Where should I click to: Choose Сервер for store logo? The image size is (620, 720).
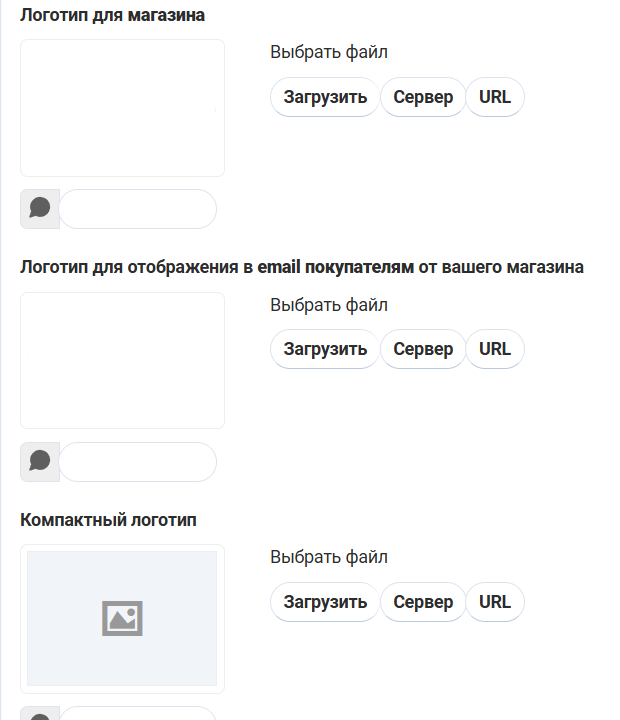click(423, 97)
